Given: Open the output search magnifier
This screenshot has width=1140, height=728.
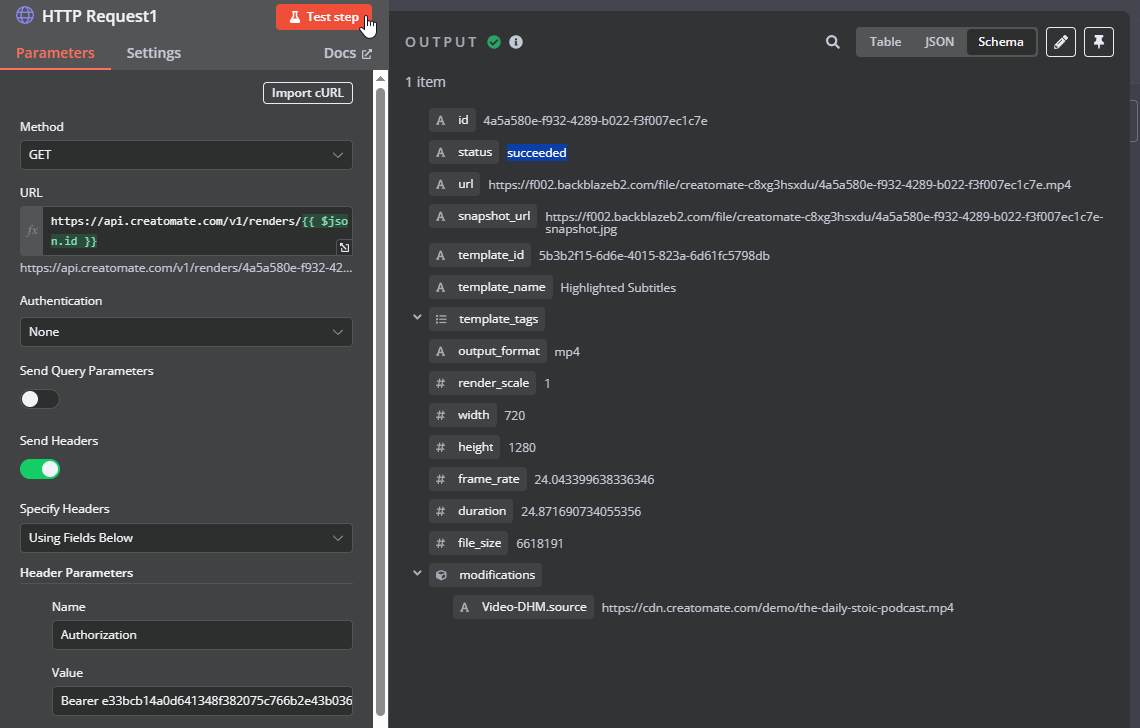Looking at the screenshot, I should tap(832, 42).
